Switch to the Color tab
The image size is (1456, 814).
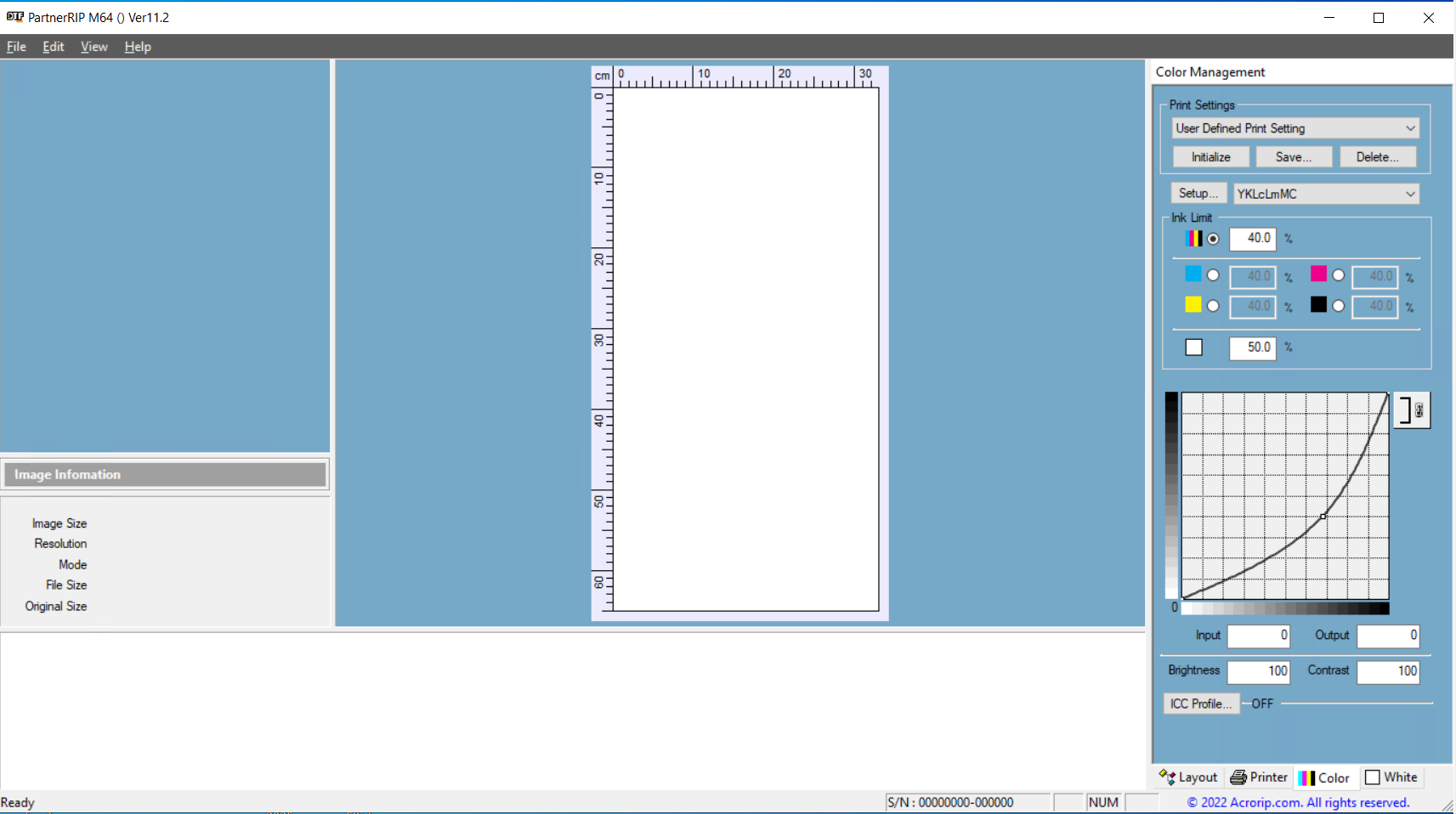[x=1324, y=777]
